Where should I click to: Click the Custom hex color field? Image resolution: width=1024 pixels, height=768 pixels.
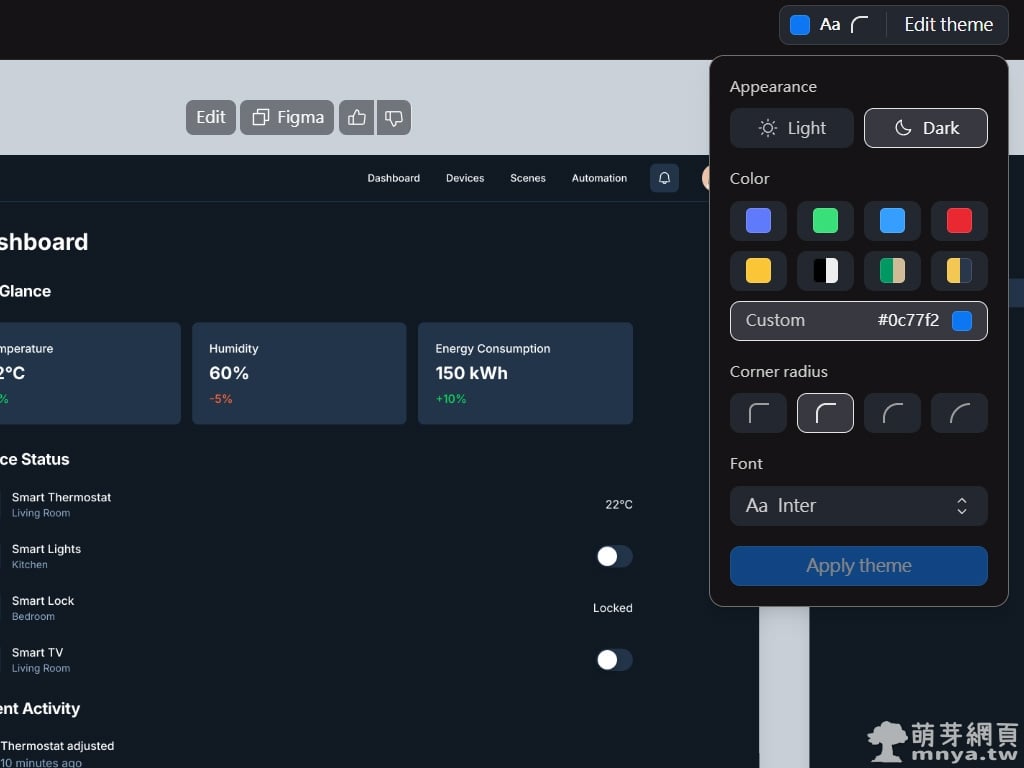coord(859,321)
